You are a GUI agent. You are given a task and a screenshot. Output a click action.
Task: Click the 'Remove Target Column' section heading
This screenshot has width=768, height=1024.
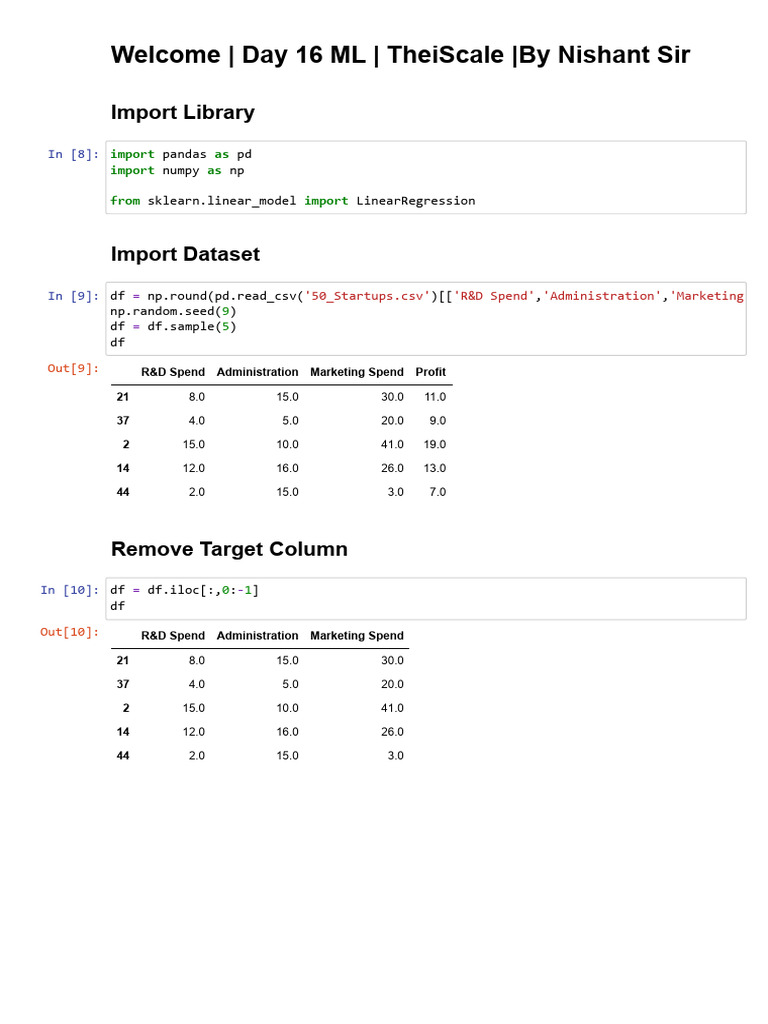pyautogui.click(x=229, y=549)
